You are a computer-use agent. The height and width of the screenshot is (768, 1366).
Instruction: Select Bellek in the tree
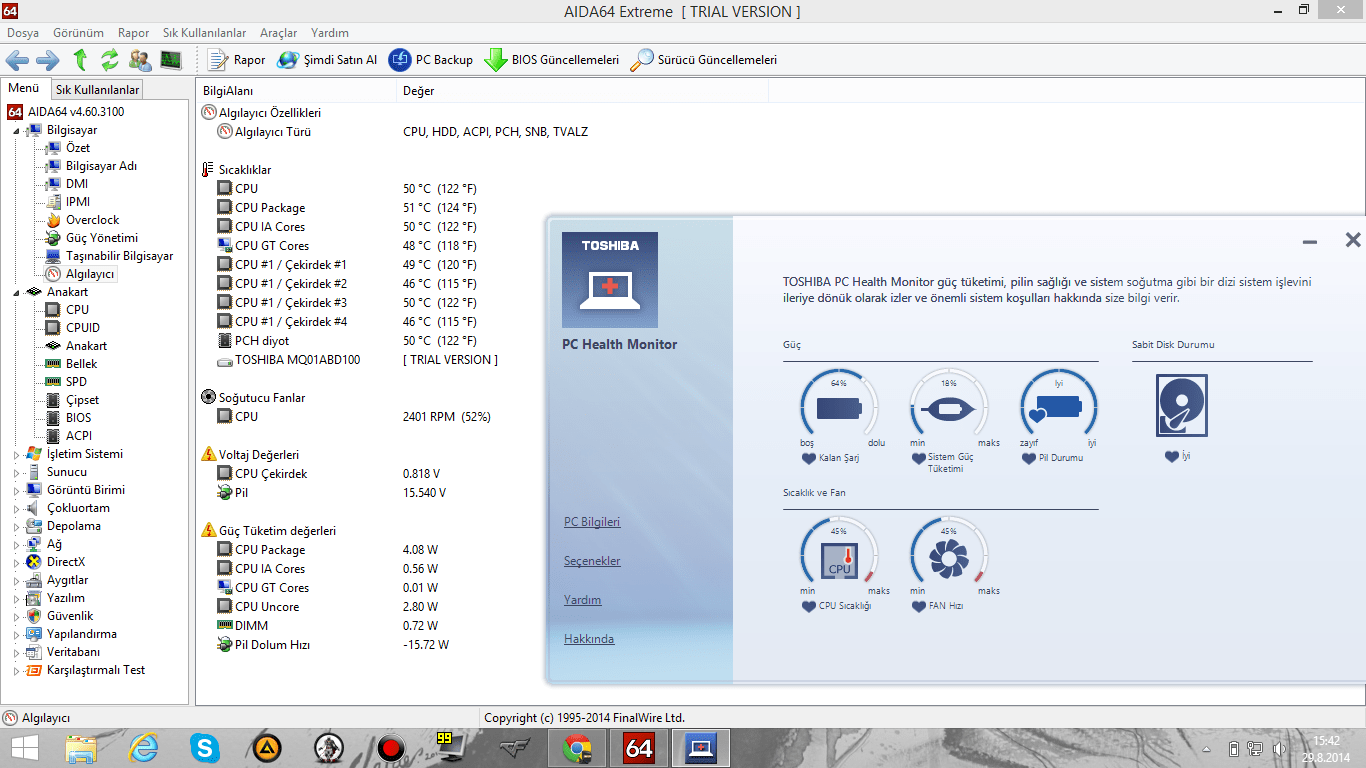pyautogui.click(x=82, y=364)
